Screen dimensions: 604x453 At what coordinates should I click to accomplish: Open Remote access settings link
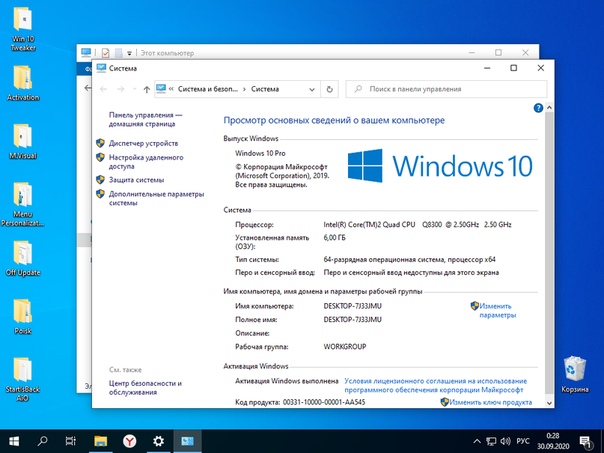point(146,162)
